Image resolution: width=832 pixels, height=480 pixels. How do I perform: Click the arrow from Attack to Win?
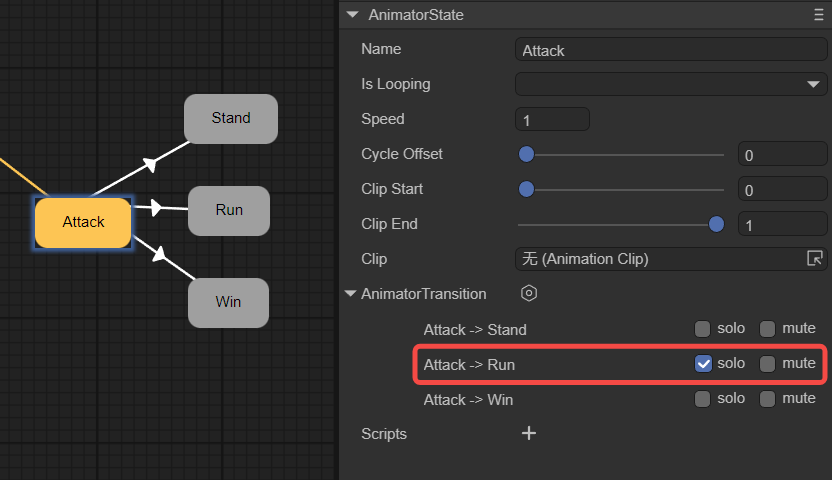pyautogui.click(x=157, y=254)
